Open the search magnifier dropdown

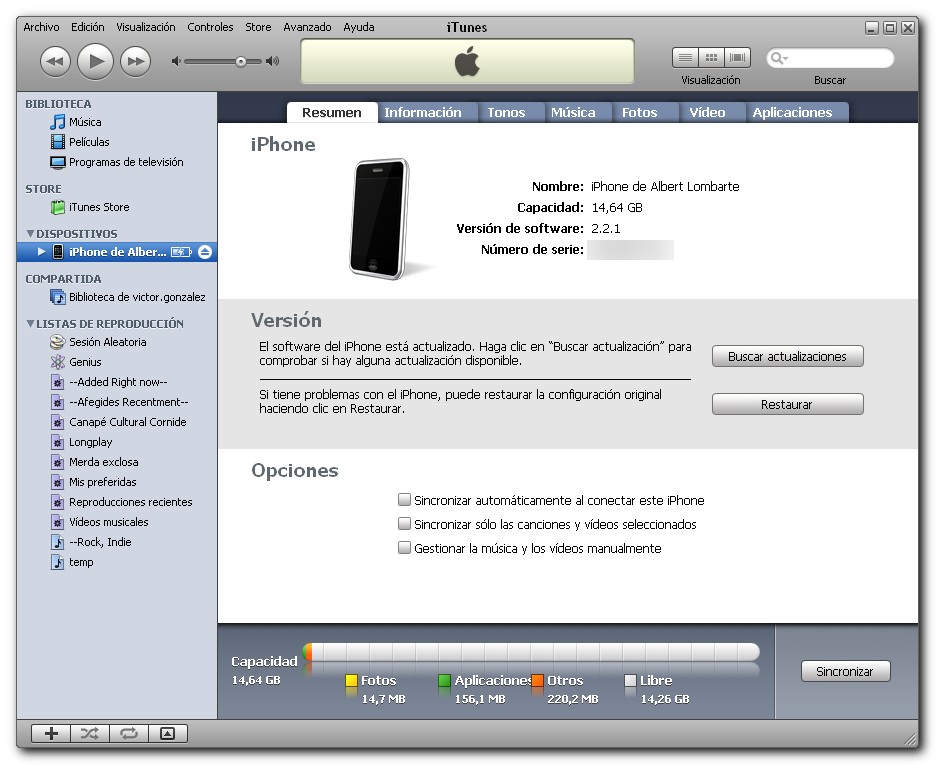click(x=778, y=58)
